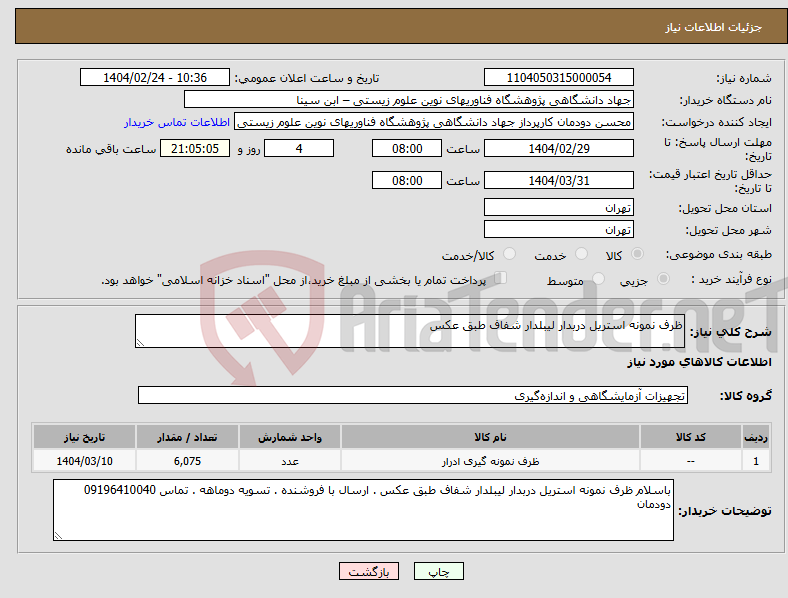Image resolution: width=788 pixels, height=598 pixels.
Task: Click the نام کالا column header
Action: coord(490,437)
